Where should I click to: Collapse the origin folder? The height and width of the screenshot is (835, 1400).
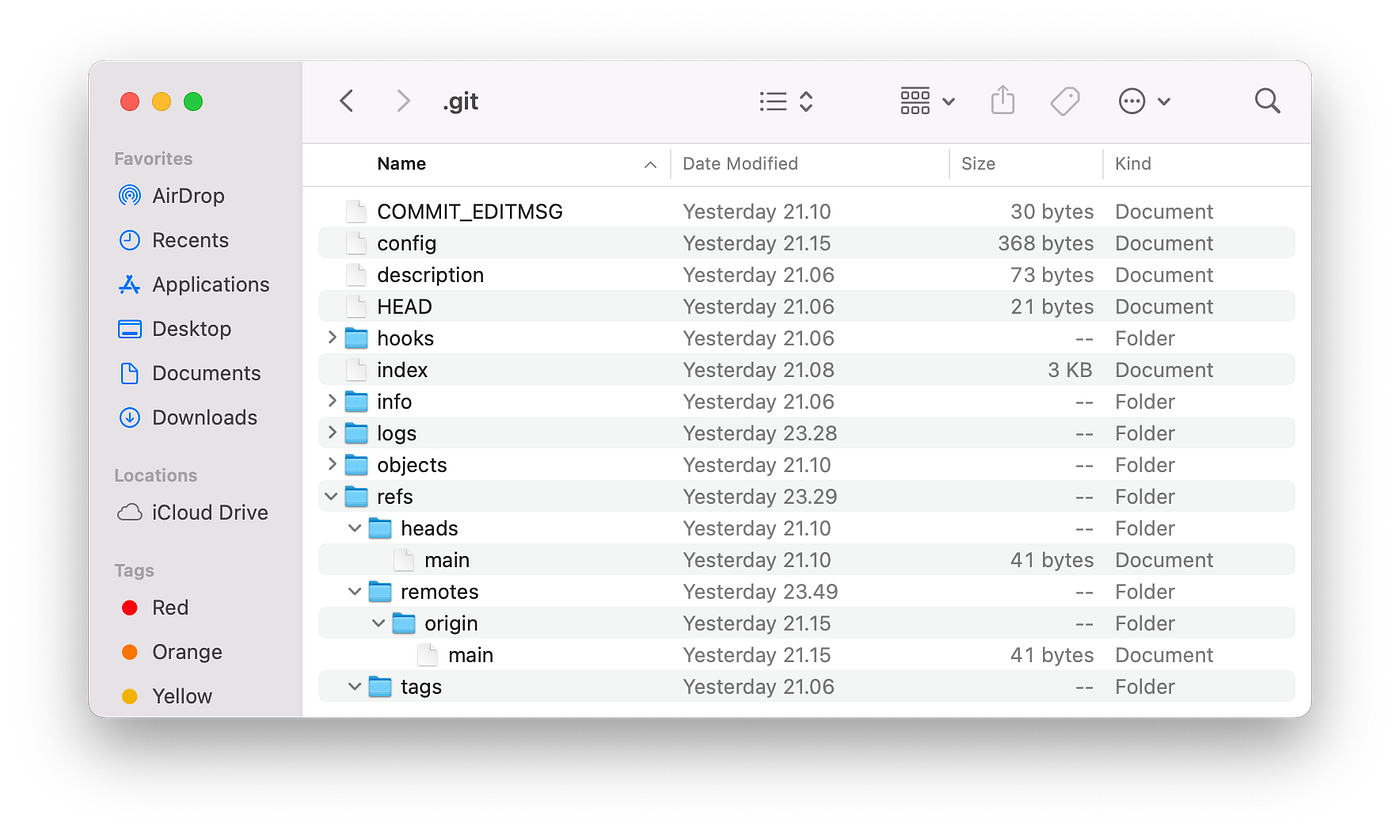[379, 623]
